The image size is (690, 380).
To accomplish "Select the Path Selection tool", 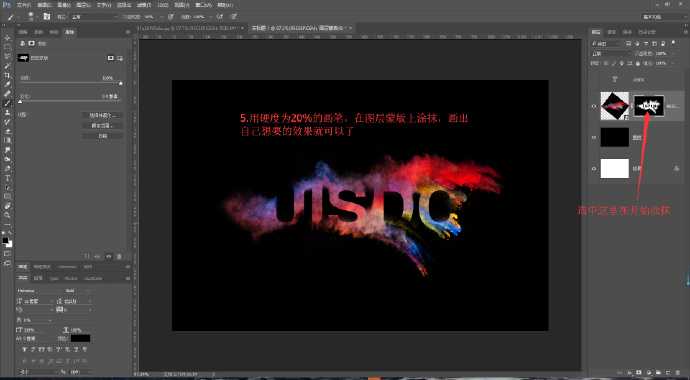I will [x=7, y=187].
